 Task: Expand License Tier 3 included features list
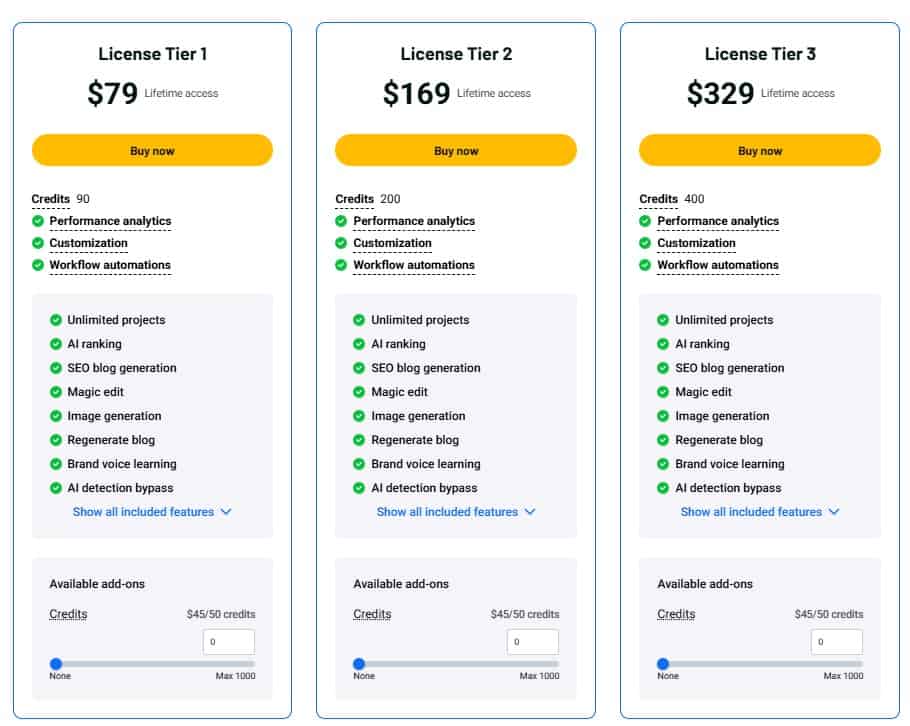760,512
